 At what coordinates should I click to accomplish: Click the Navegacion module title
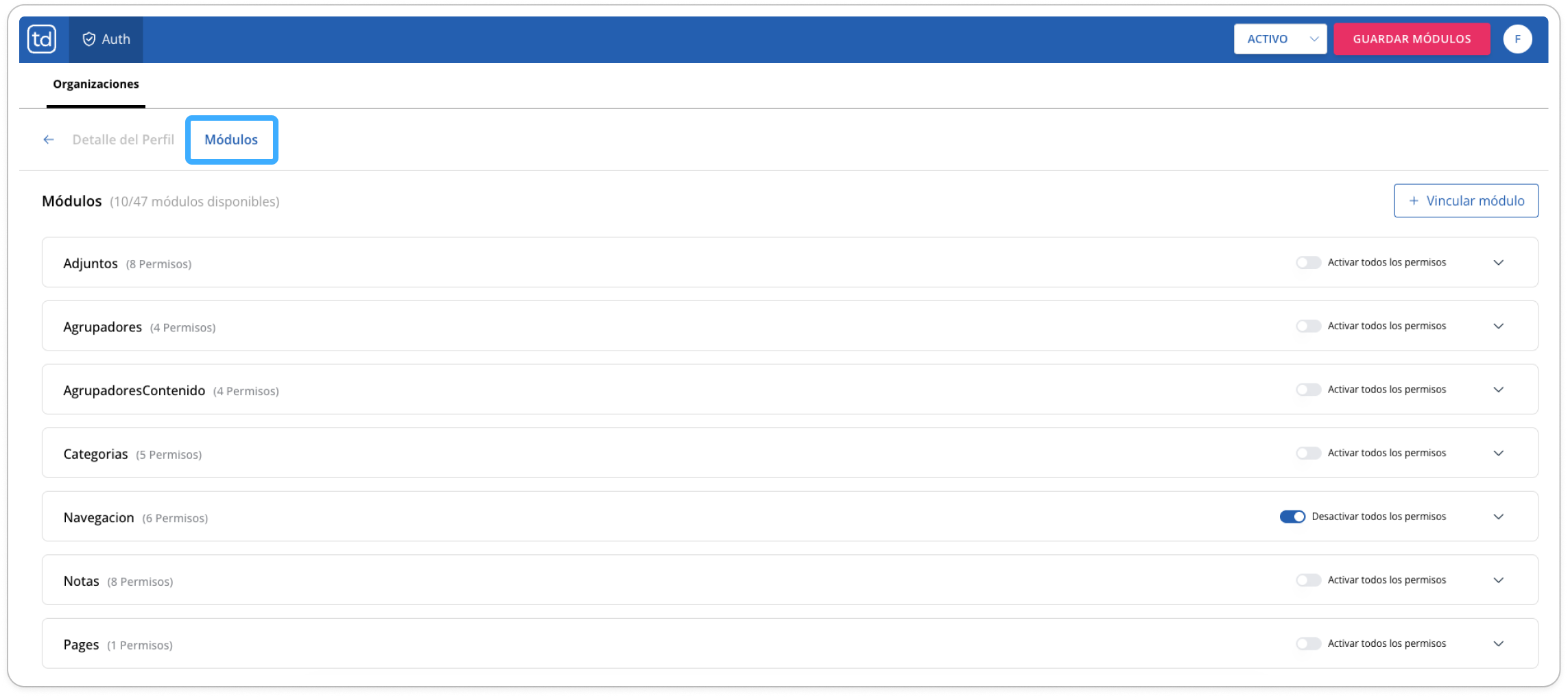[x=99, y=517]
